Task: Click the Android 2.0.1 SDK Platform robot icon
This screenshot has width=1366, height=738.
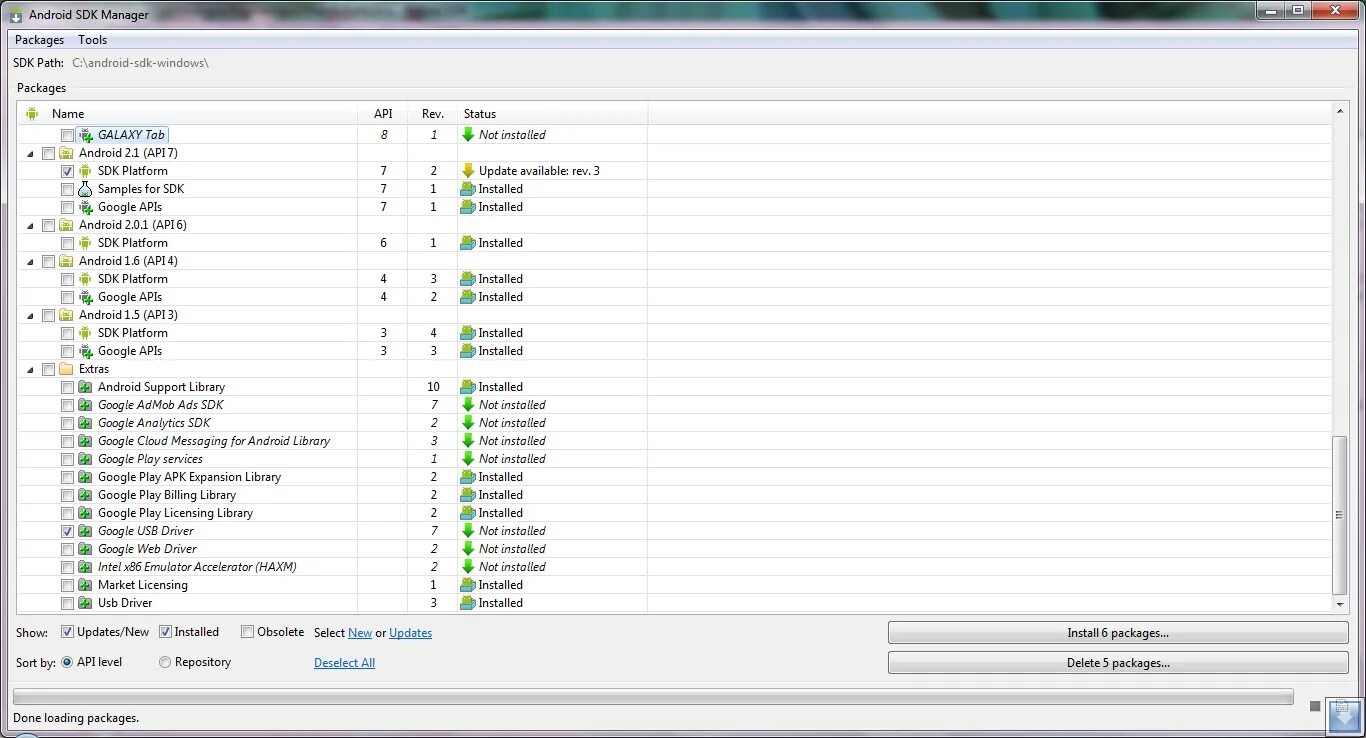Action: point(86,243)
